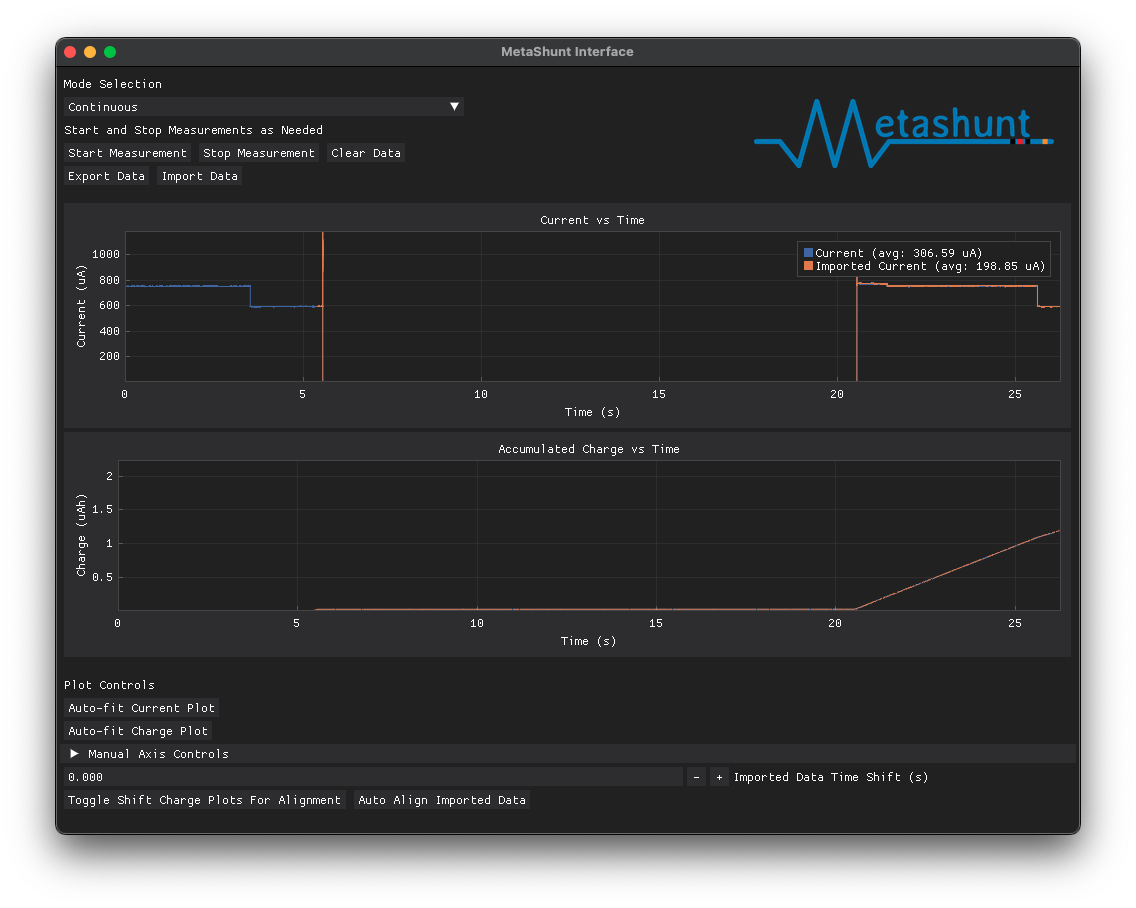The image size is (1136, 908).
Task: Click the minus stepper for time shift
Action: point(695,776)
